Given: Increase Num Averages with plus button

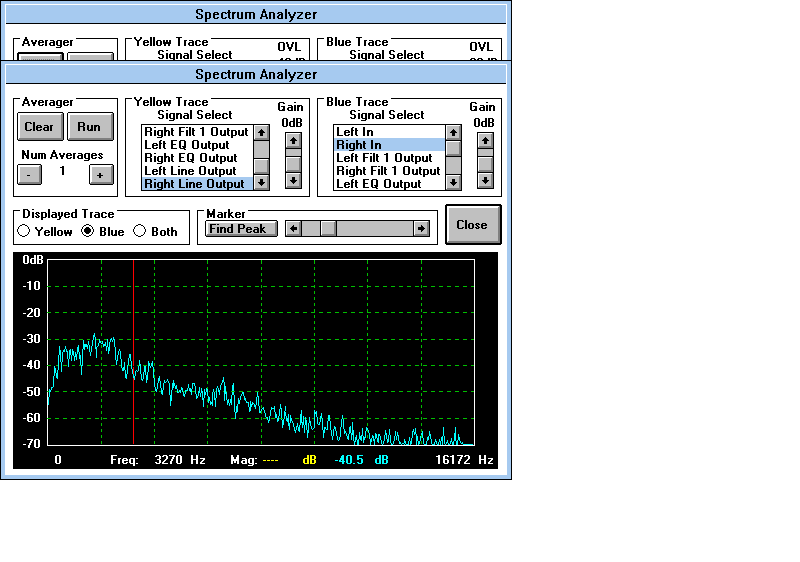Looking at the screenshot, I should click(100, 174).
